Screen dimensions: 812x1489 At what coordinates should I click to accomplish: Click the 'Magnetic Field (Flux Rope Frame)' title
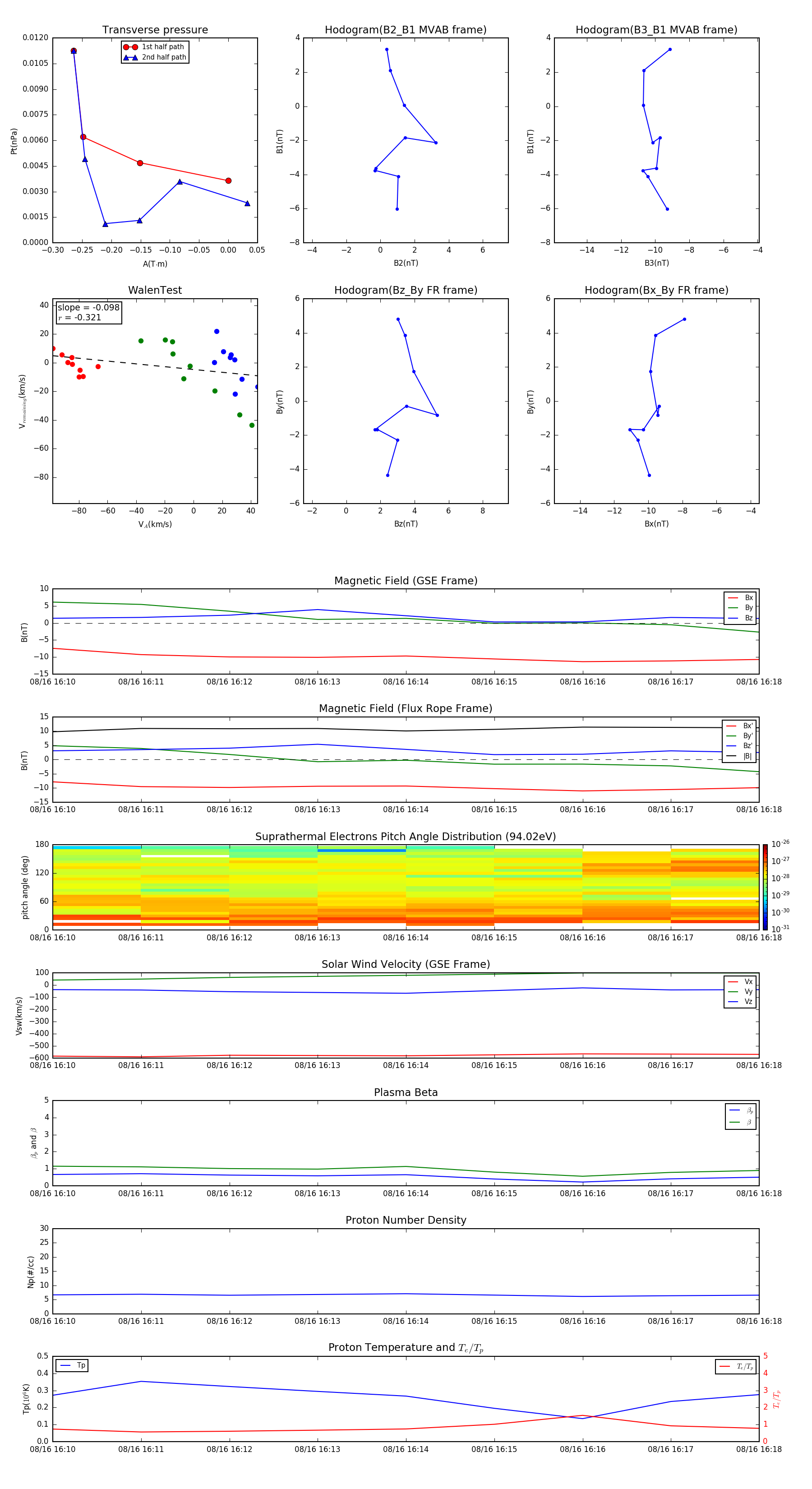[406, 709]
